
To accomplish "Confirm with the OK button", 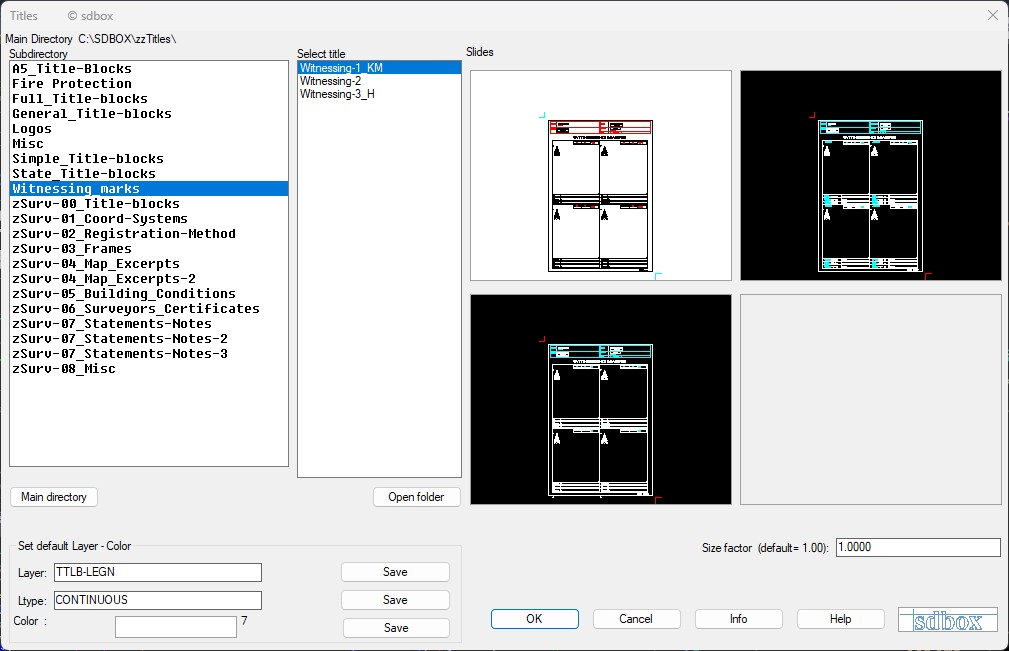I will pos(535,619).
